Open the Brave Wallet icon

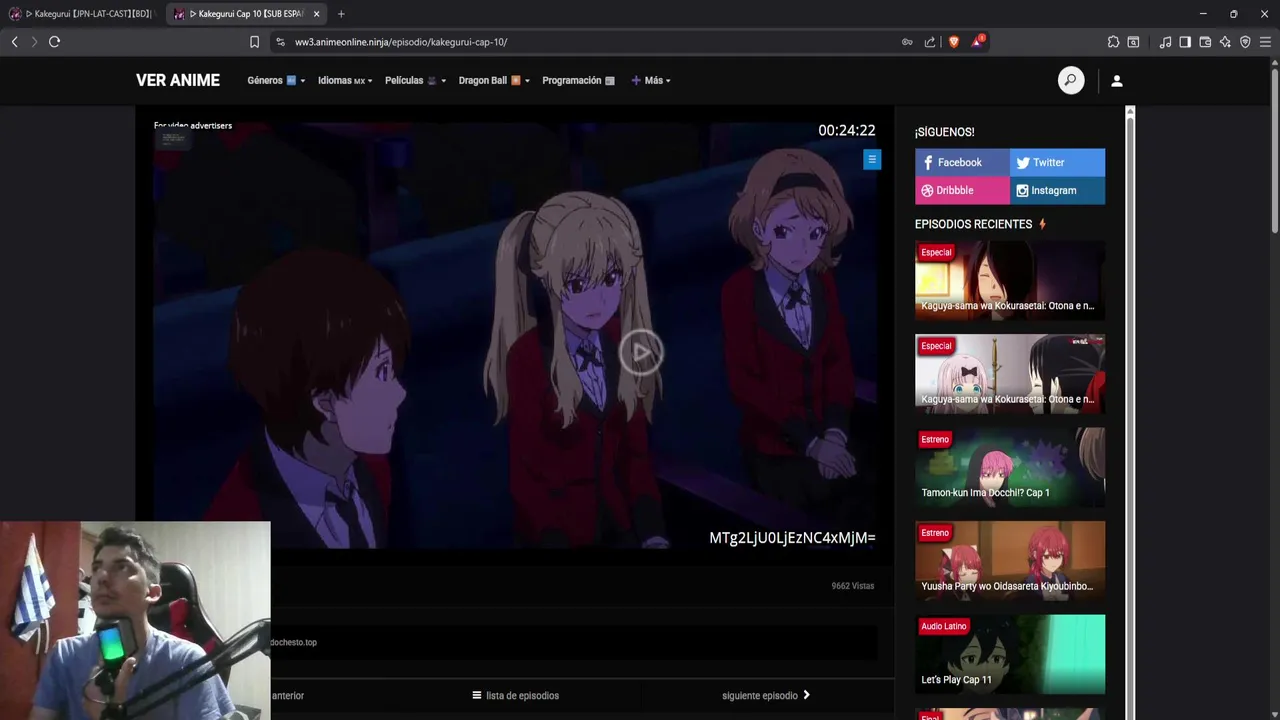pos(1205,42)
